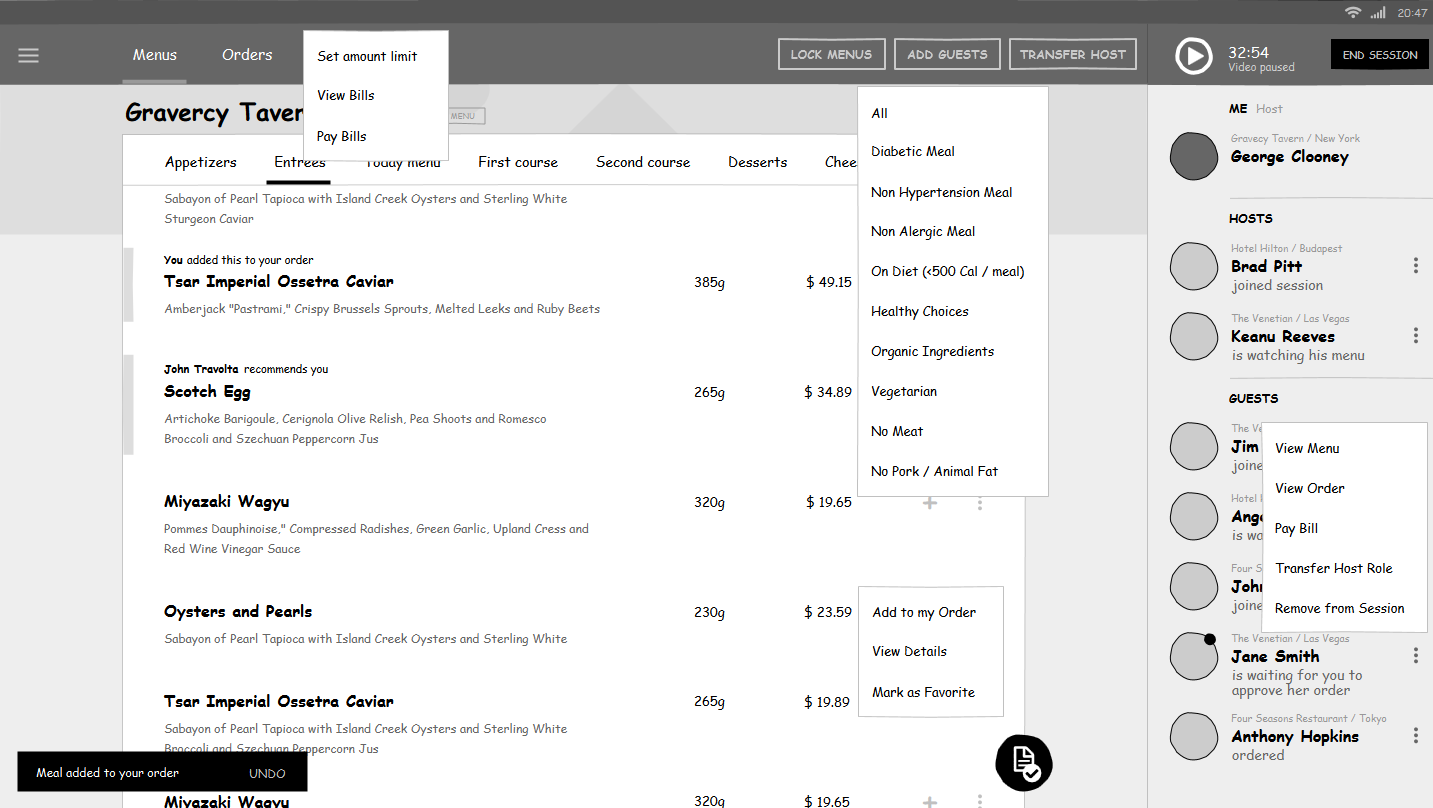Switch to the Orders tab
1433x808 pixels.
(247, 55)
